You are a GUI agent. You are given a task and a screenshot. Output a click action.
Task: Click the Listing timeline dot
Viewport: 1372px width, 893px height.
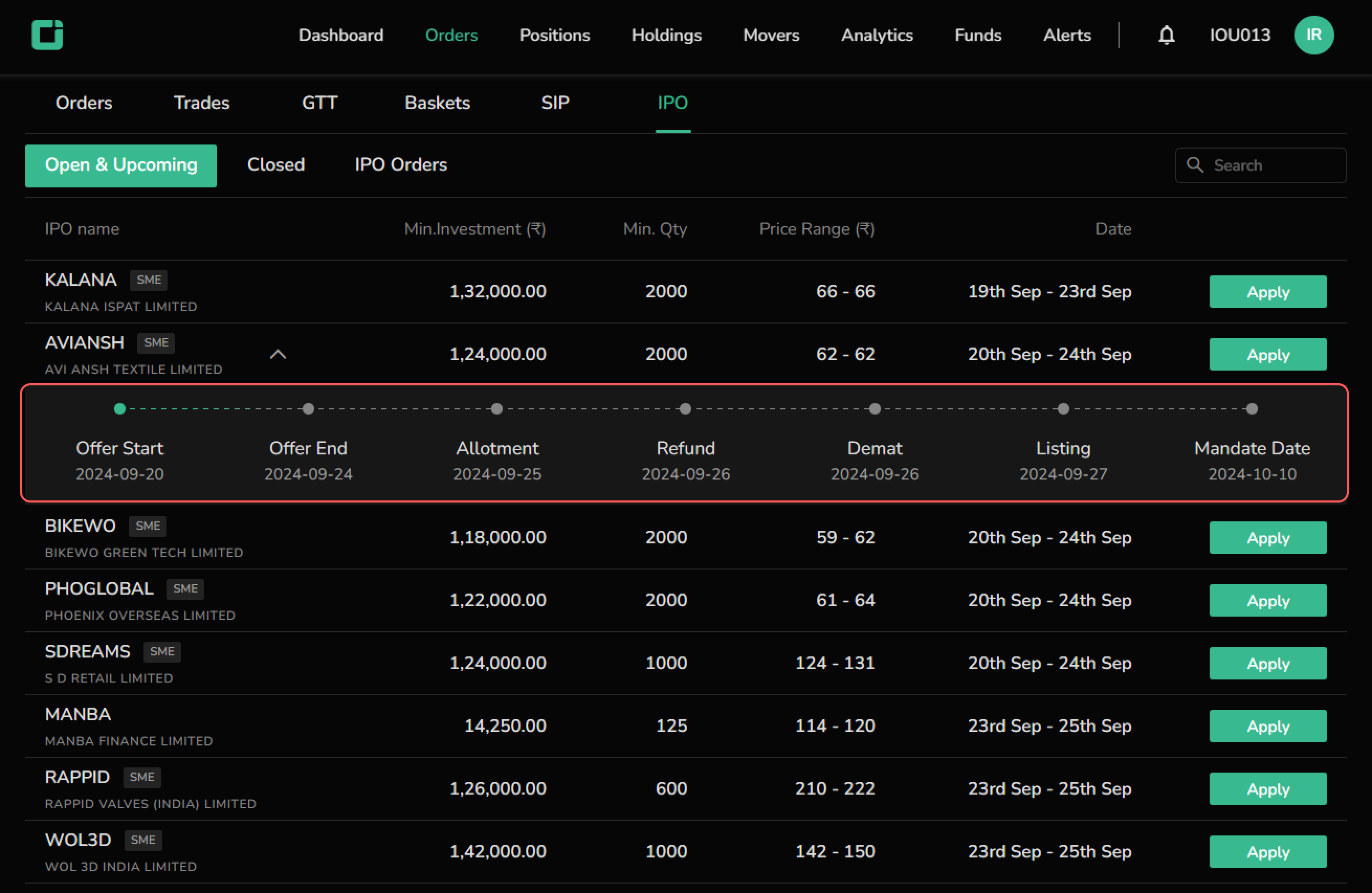[1064, 409]
